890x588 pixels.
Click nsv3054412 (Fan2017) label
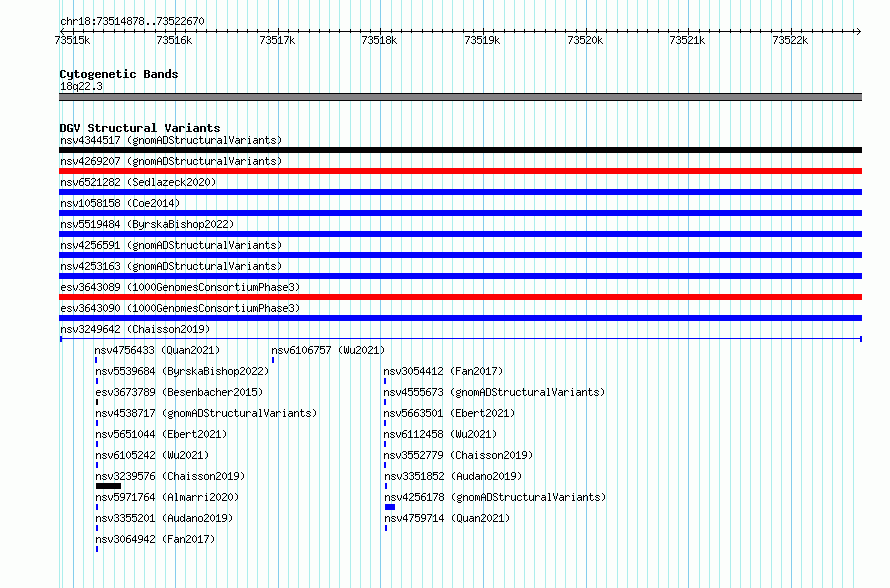(x=443, y=371)
